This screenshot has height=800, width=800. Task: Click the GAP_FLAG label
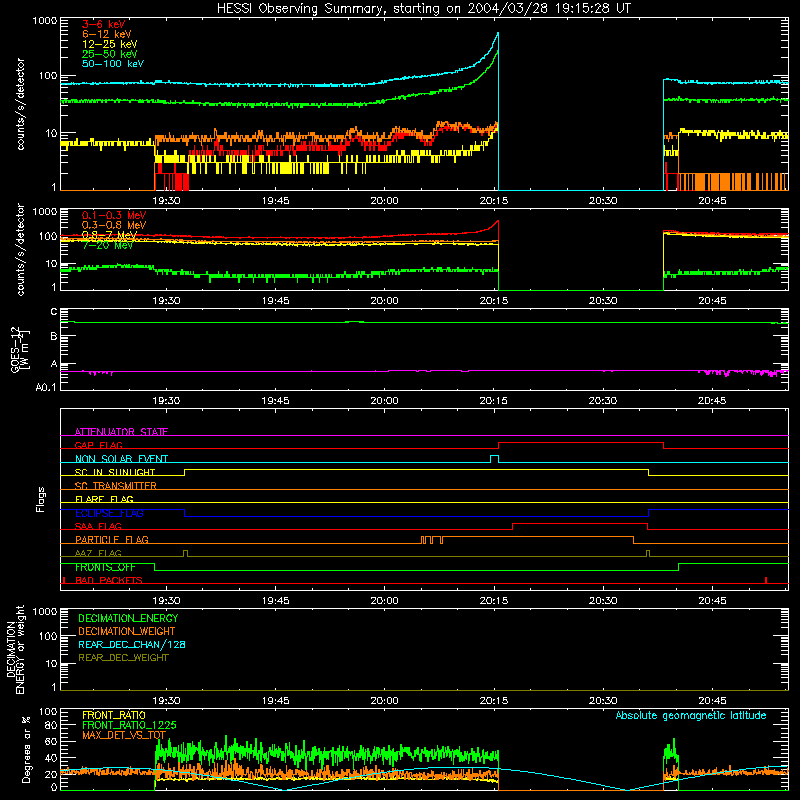click(x=98, y=445)
